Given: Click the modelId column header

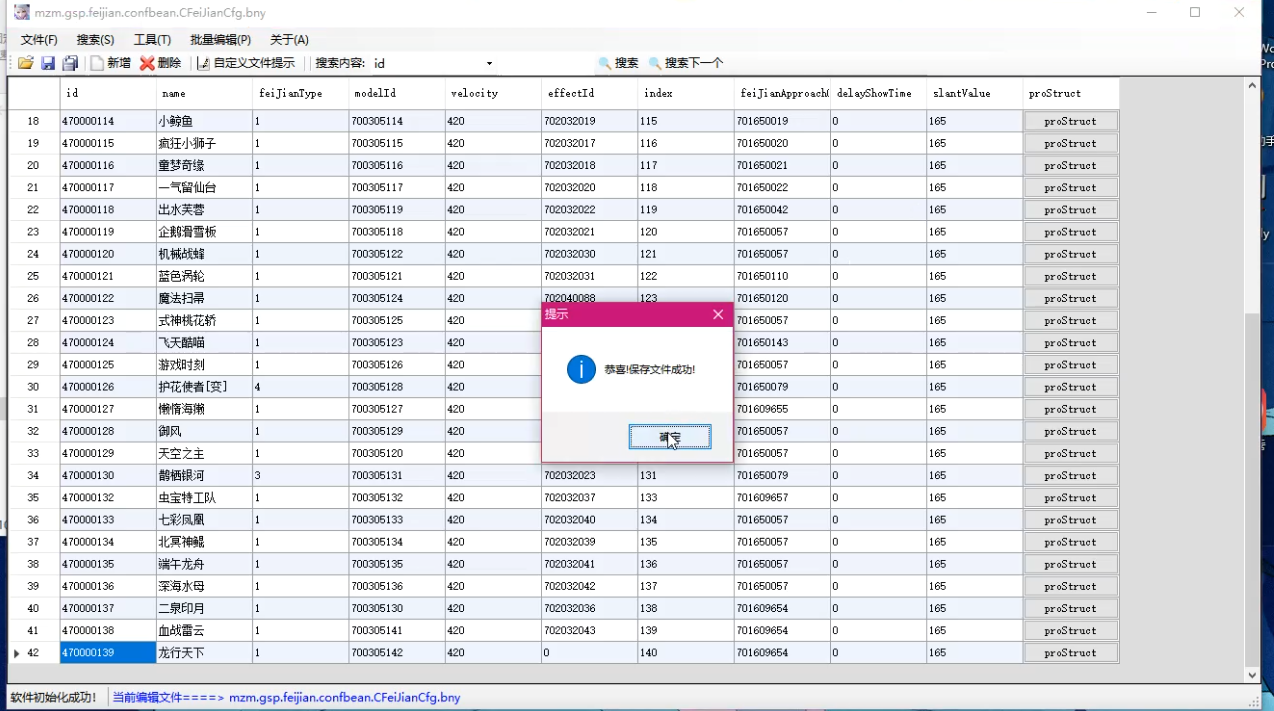Looking at the screenshot, I should tap(397, 93).
